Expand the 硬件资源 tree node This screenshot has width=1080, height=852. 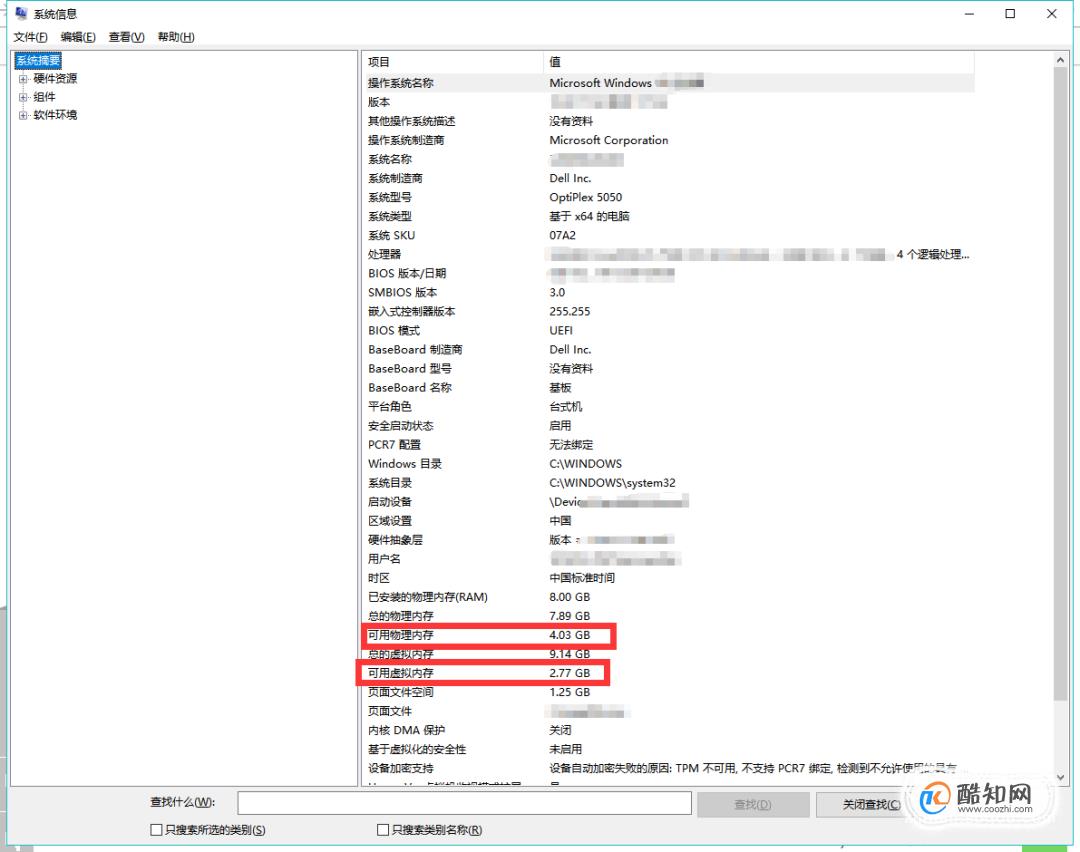(x=23, y=79)
